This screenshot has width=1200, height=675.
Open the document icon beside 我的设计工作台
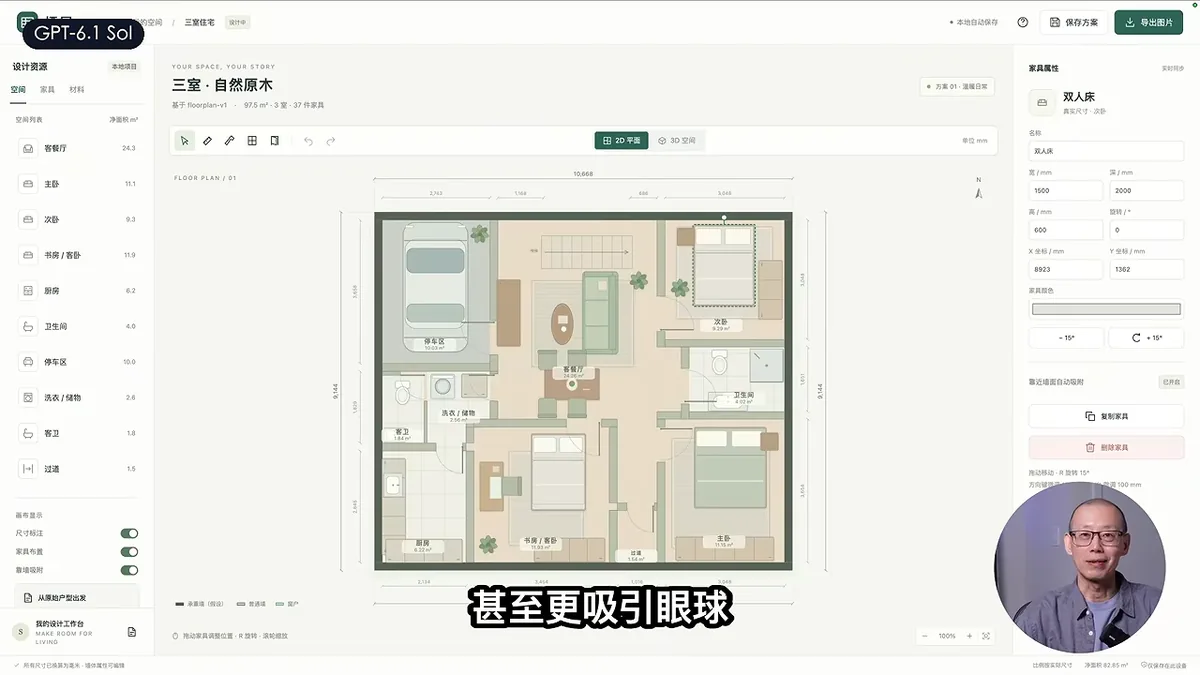(x=132, y=632)
